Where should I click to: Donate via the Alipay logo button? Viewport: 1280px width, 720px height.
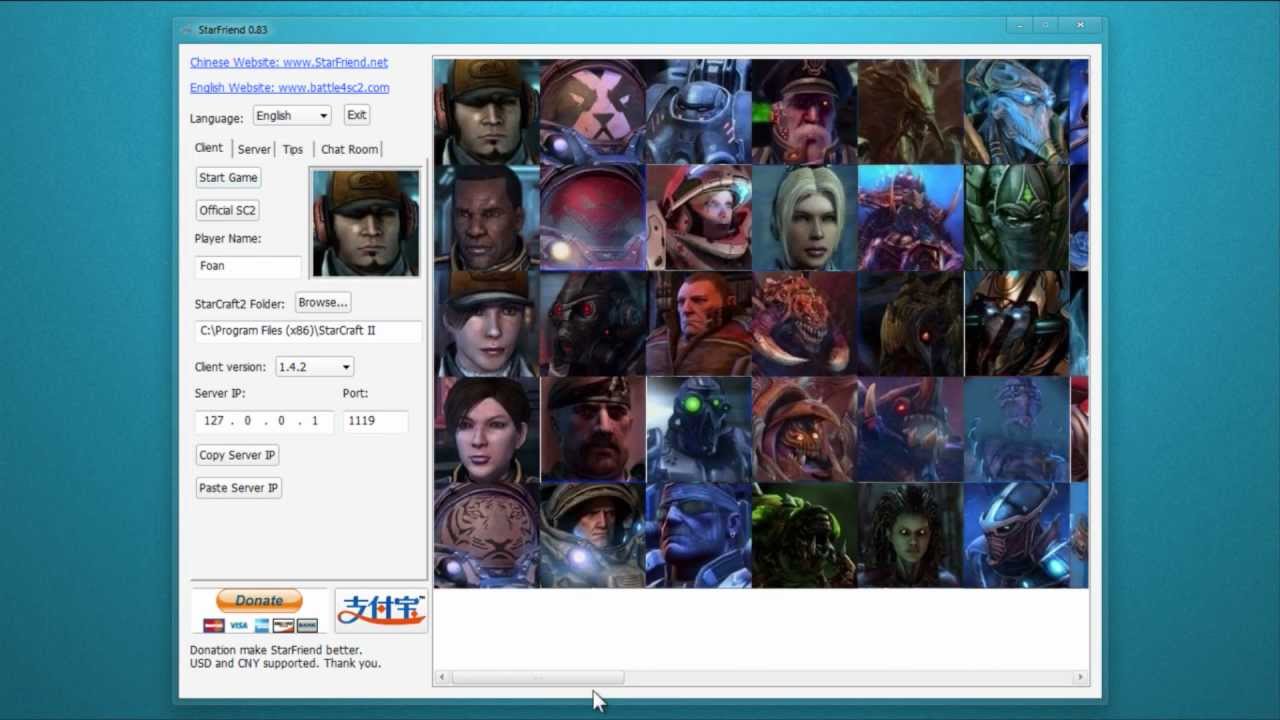click(380, 610)
